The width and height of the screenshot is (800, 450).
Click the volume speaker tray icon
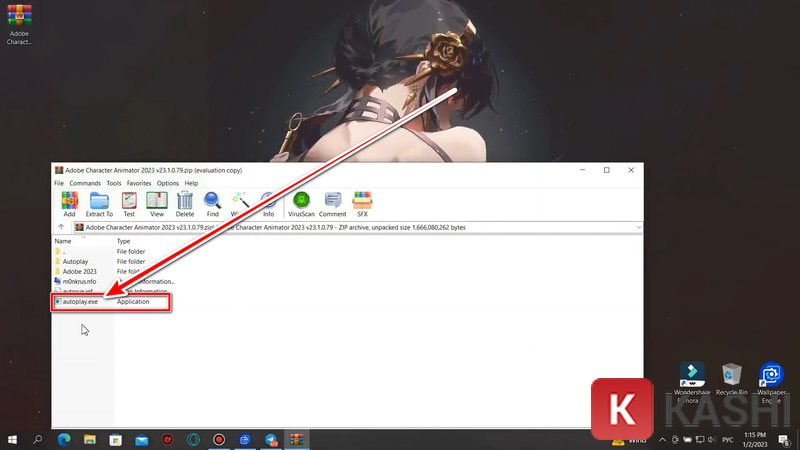(x=712, y=440)
